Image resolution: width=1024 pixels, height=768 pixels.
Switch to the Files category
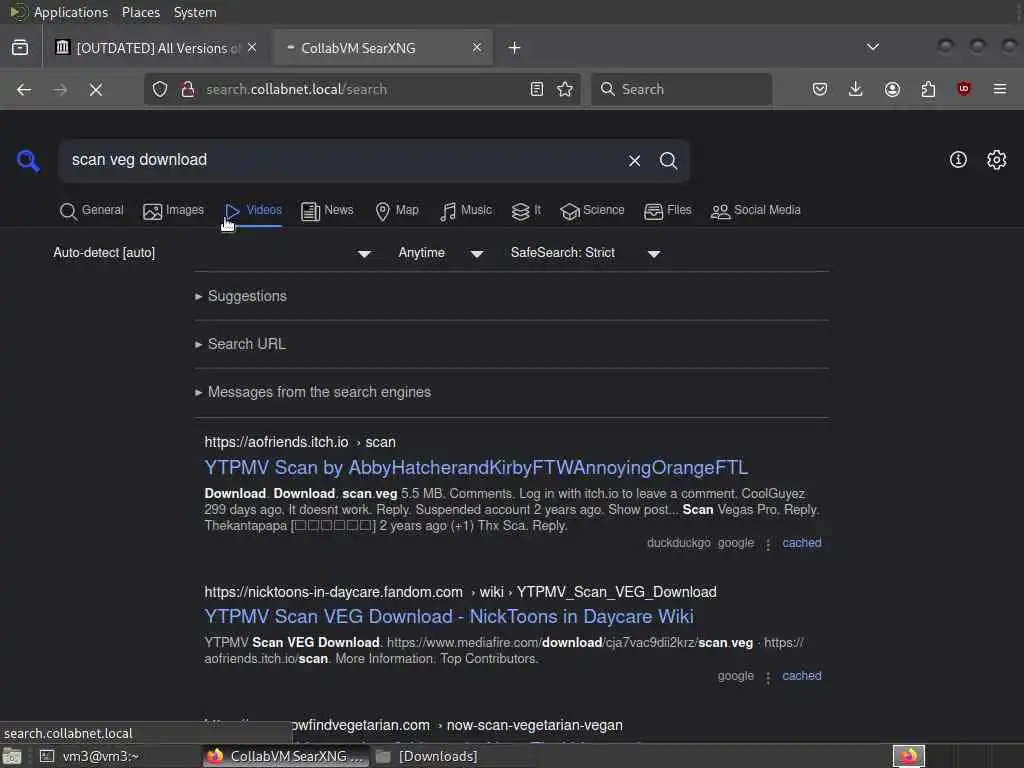pos(667,210)
